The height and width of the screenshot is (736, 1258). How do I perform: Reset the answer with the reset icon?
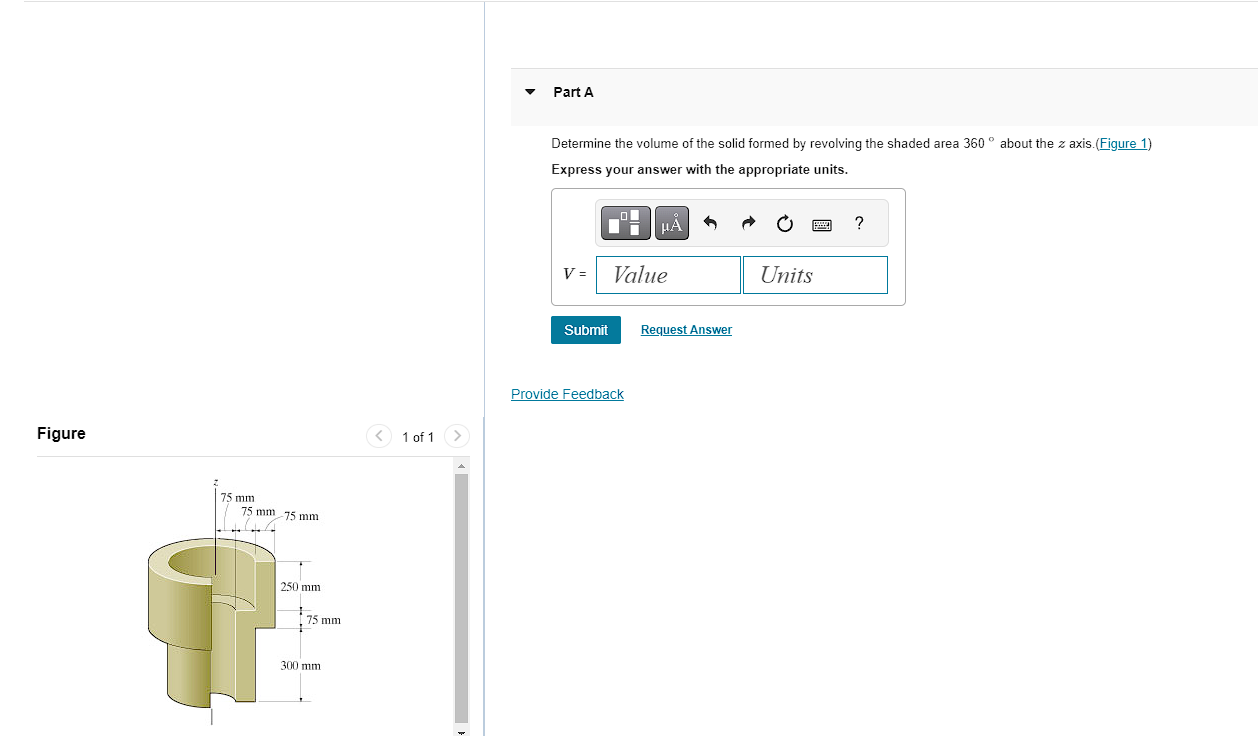click(x=784, y=223)
